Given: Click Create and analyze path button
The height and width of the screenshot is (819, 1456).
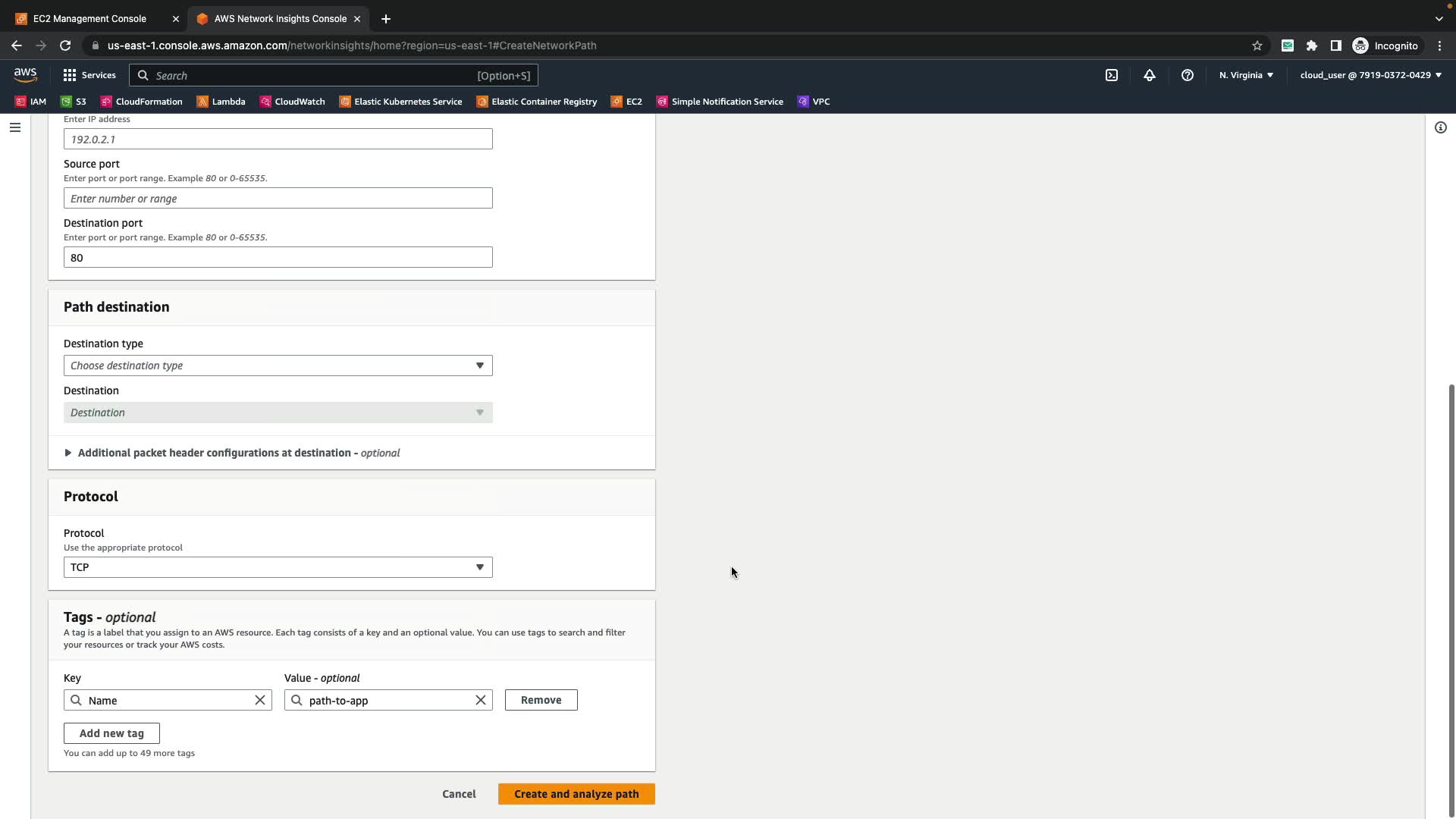Looking at the screenshot, I should [x=576, y=794].
